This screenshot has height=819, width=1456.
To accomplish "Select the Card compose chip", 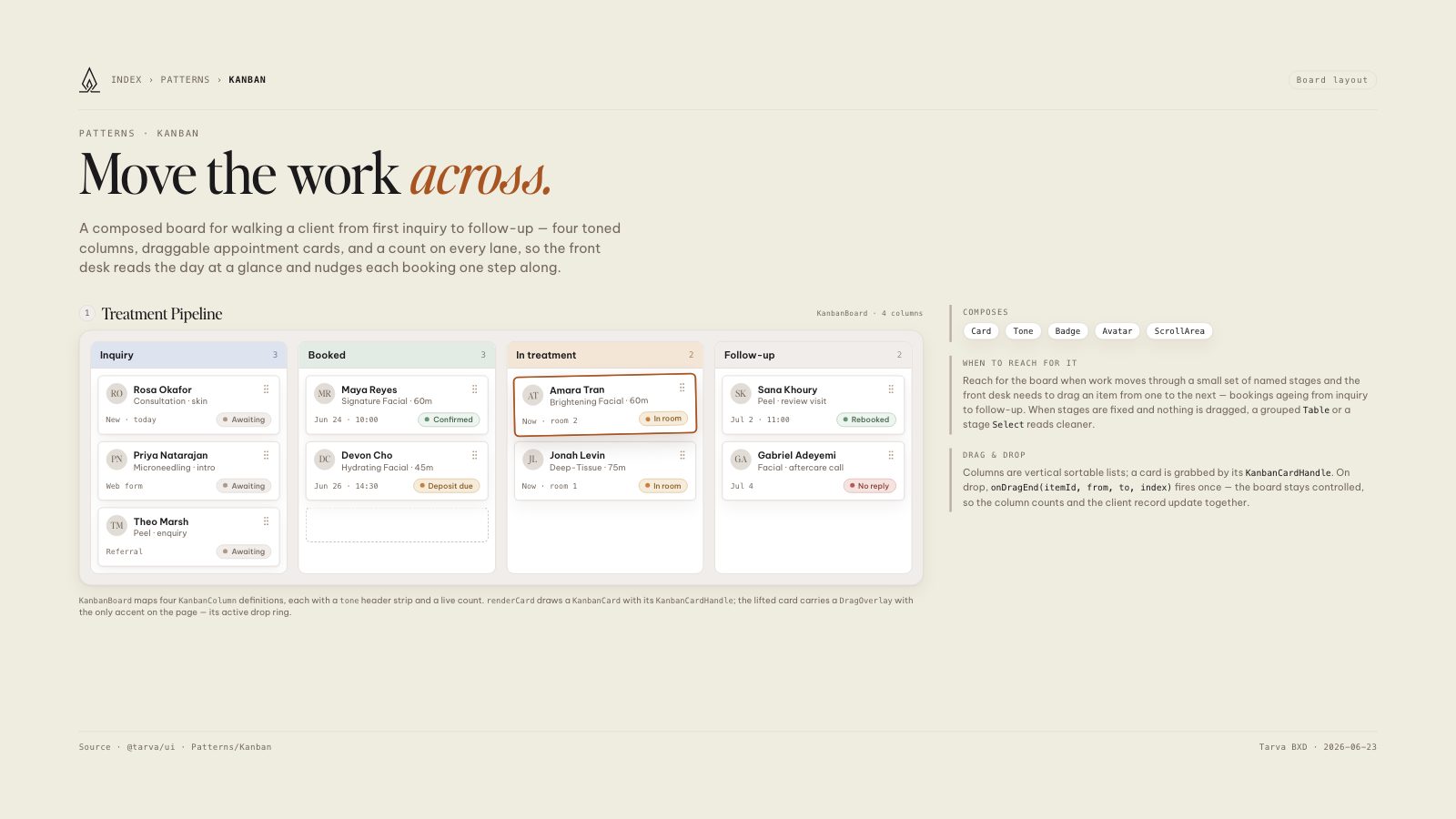I will 981,331.
